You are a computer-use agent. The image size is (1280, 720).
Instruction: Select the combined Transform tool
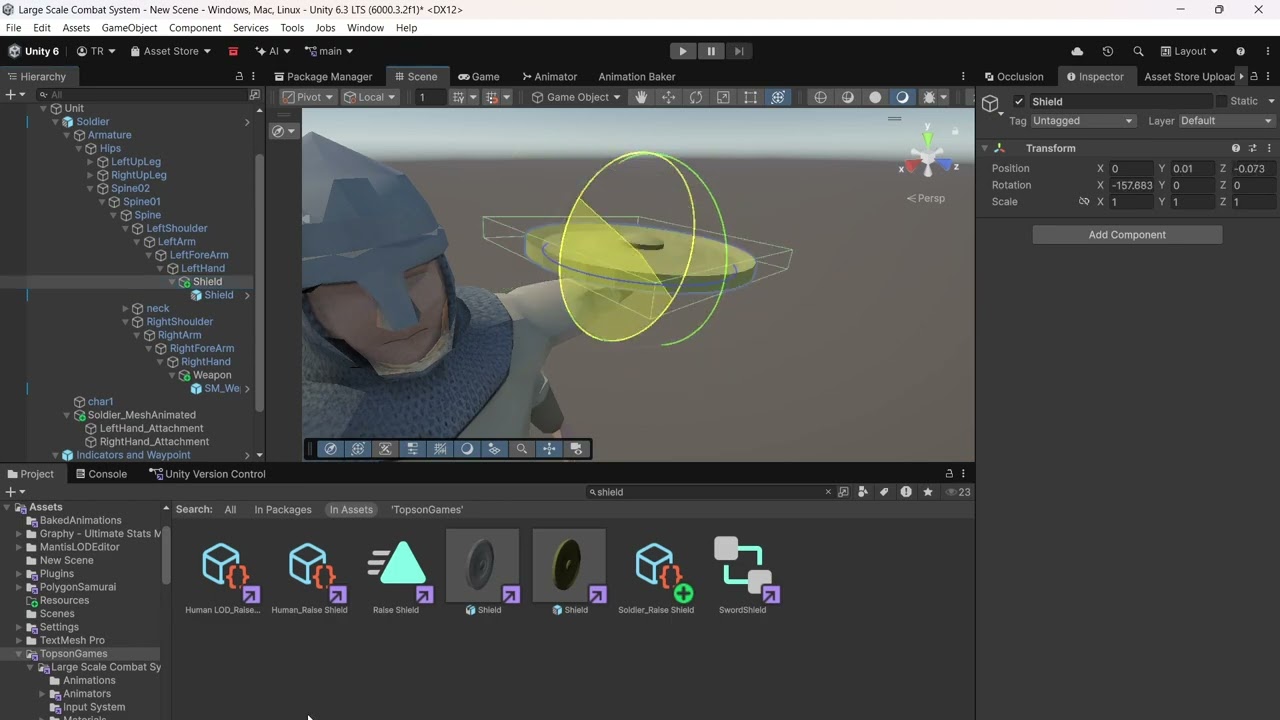pos(778,97)
